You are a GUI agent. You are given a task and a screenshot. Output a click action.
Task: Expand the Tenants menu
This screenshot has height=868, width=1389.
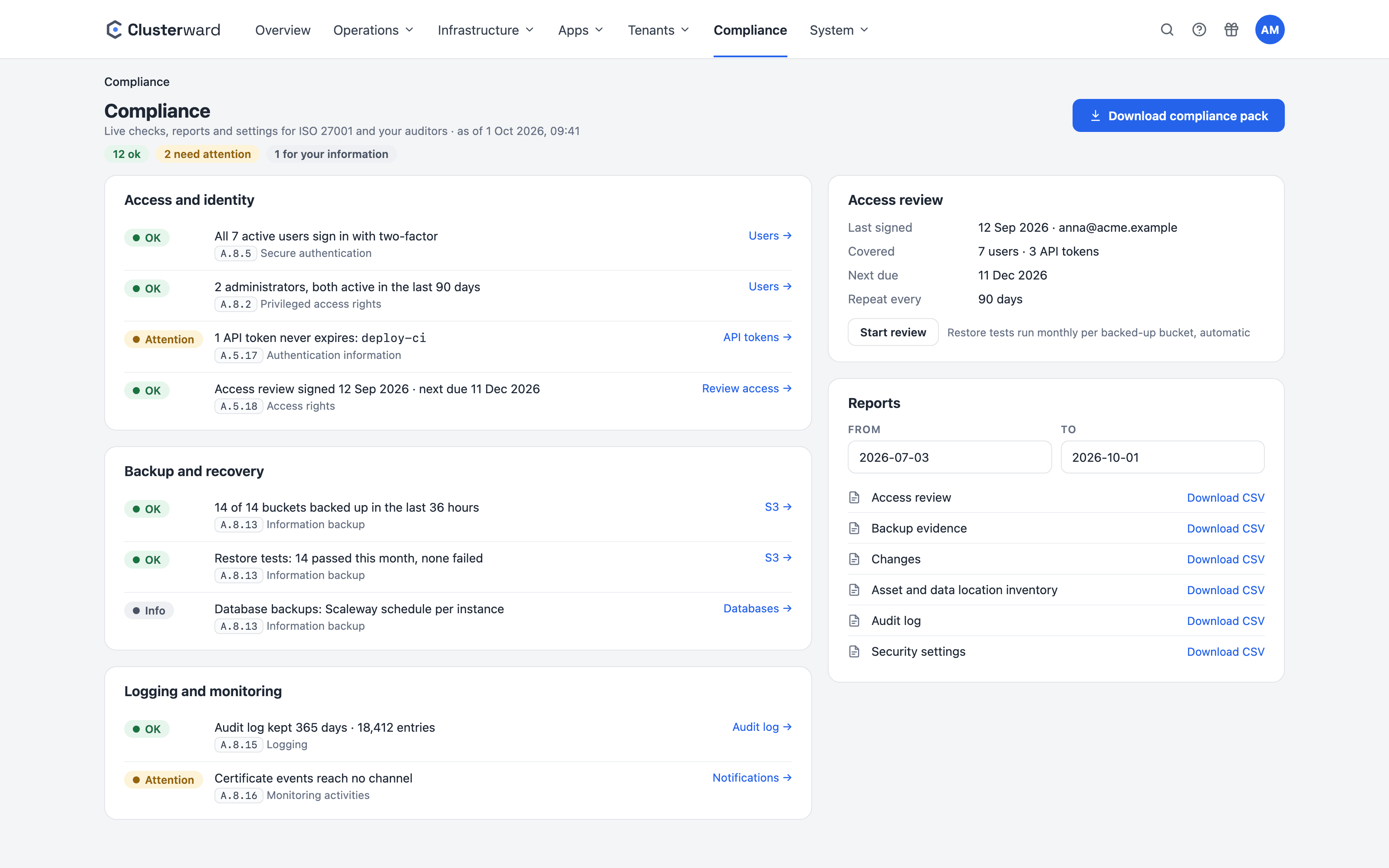tap(658, 30)
